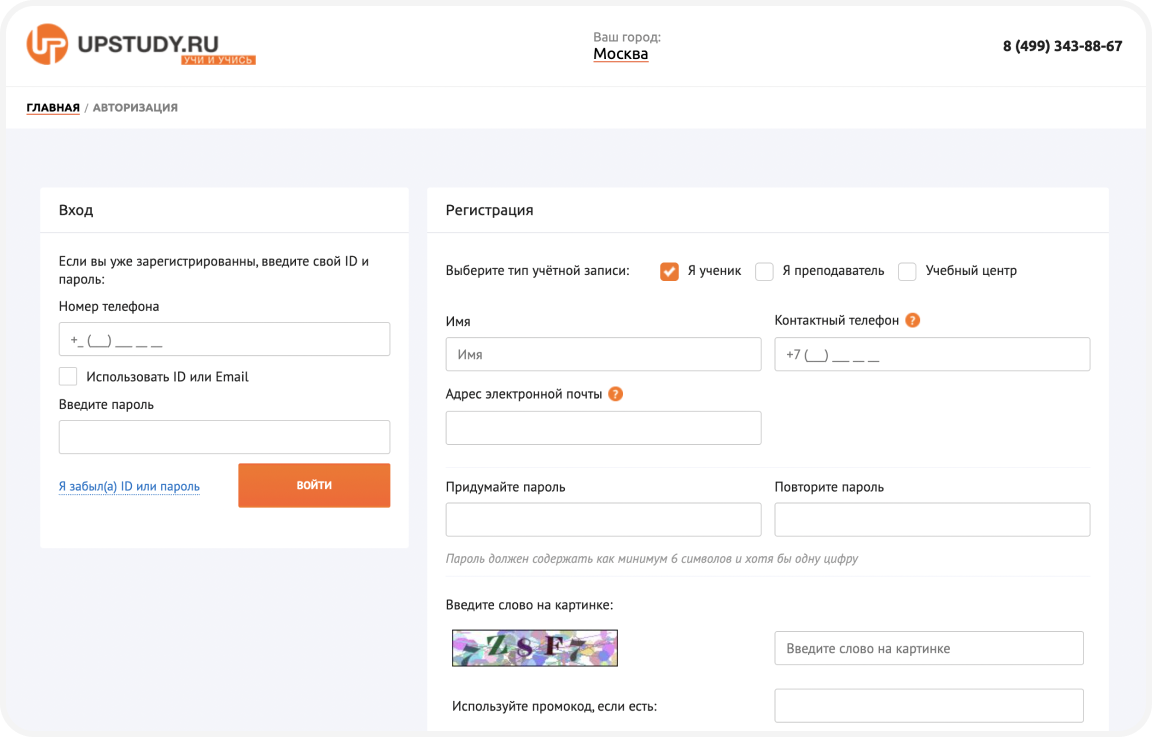
Task: Open the Я забыл(а) ID или пароль link
Action: coord(129,487)
